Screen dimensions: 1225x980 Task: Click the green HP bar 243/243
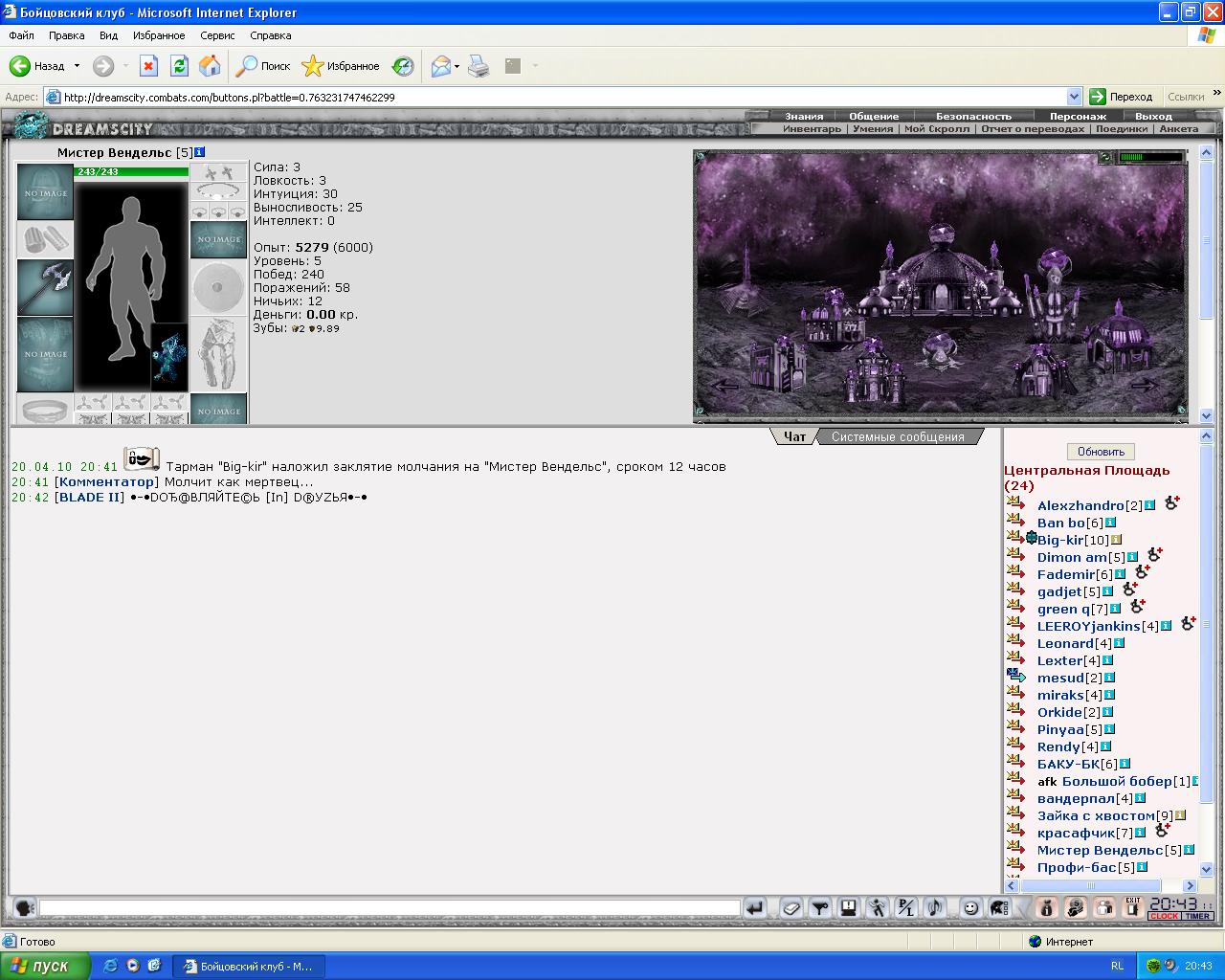[131, 171]
